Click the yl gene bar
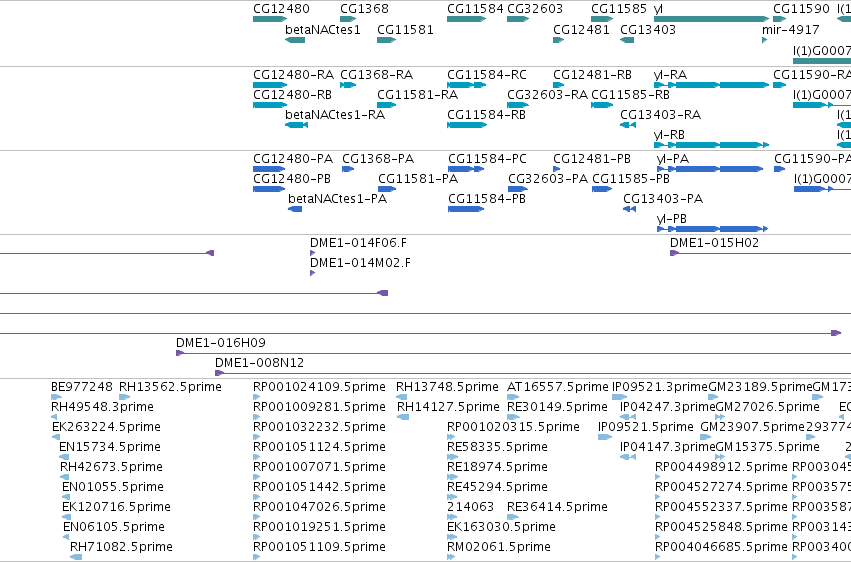This screenshot has height=562, width=851. point(712,19)
